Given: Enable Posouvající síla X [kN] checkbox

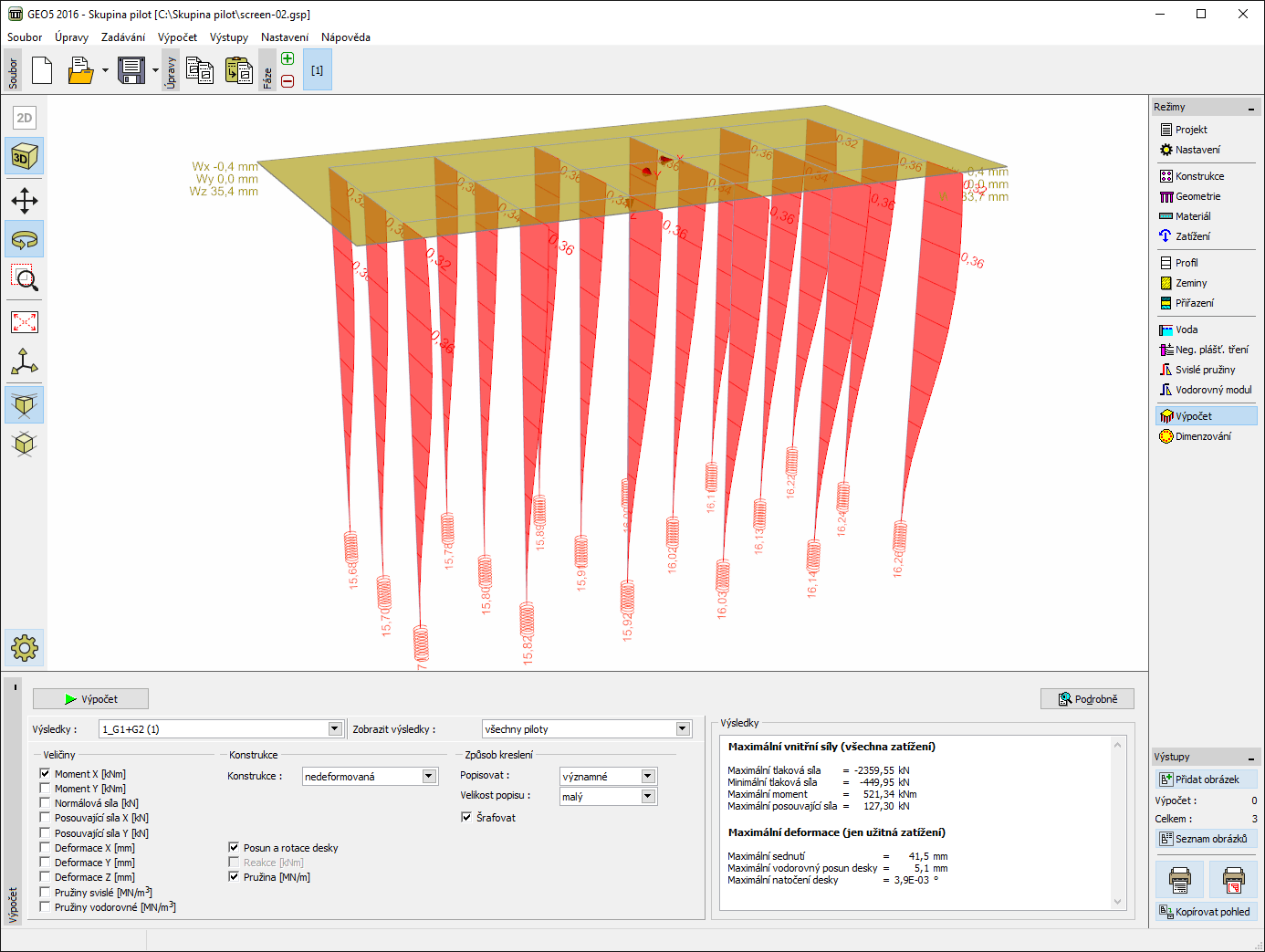Looking at the screenshot, I should 45,818.
